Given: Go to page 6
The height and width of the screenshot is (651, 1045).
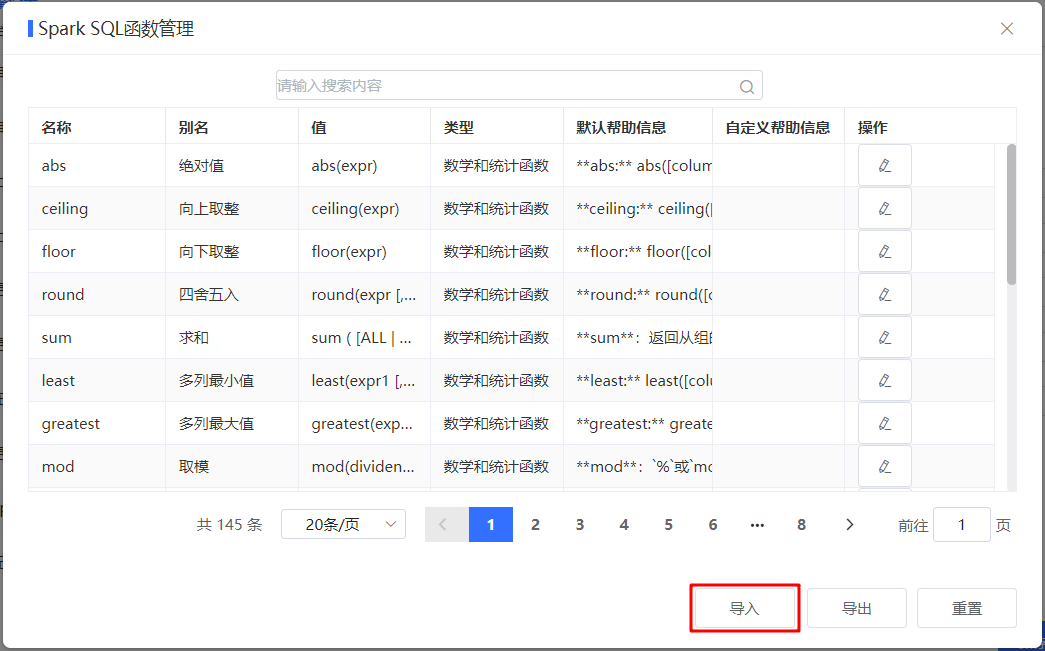Looking at the screenshot, I should 712,524.
